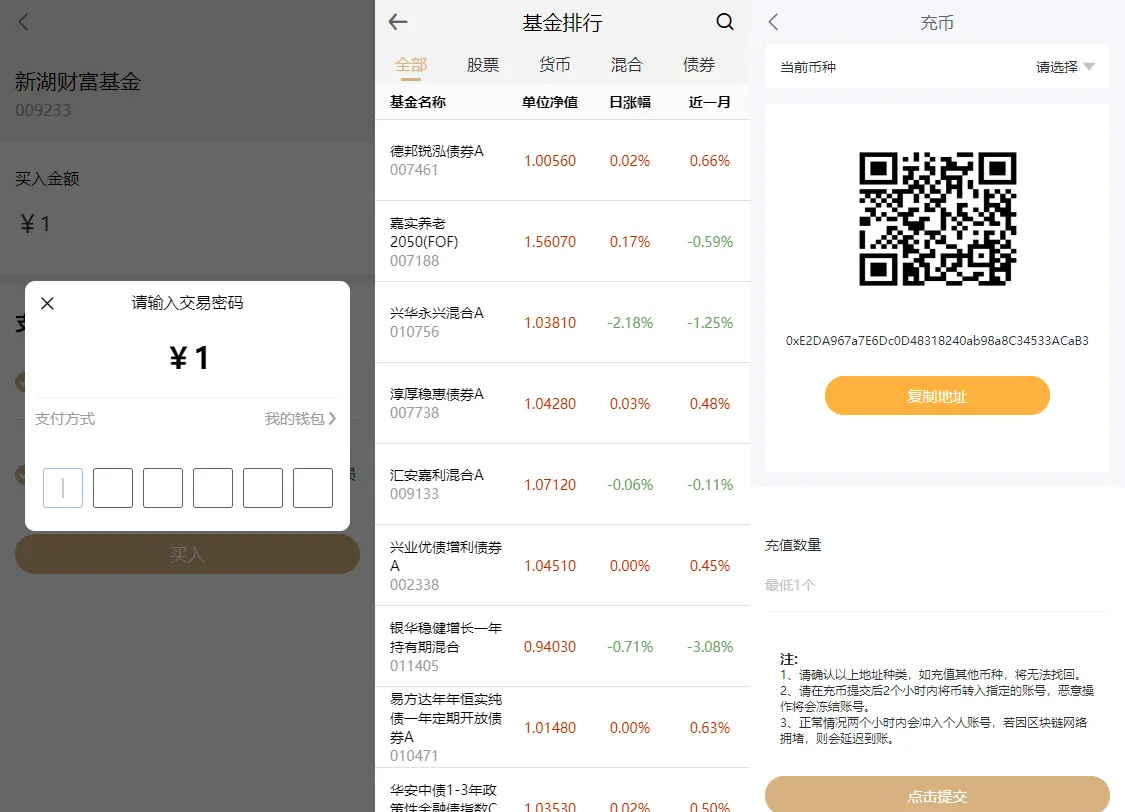Image resolution: width=1125 pixels, height=812 pixels.
Task: Focus the 充值数量 field showing 最低1个
Action: [937, 585]
